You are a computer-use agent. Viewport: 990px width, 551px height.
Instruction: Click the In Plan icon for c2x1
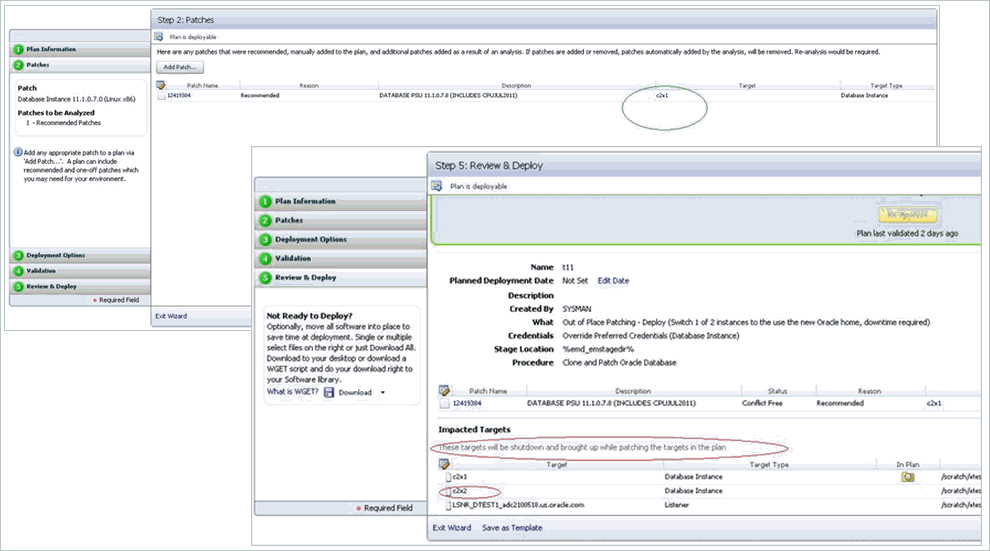click(x=907, y=477)
